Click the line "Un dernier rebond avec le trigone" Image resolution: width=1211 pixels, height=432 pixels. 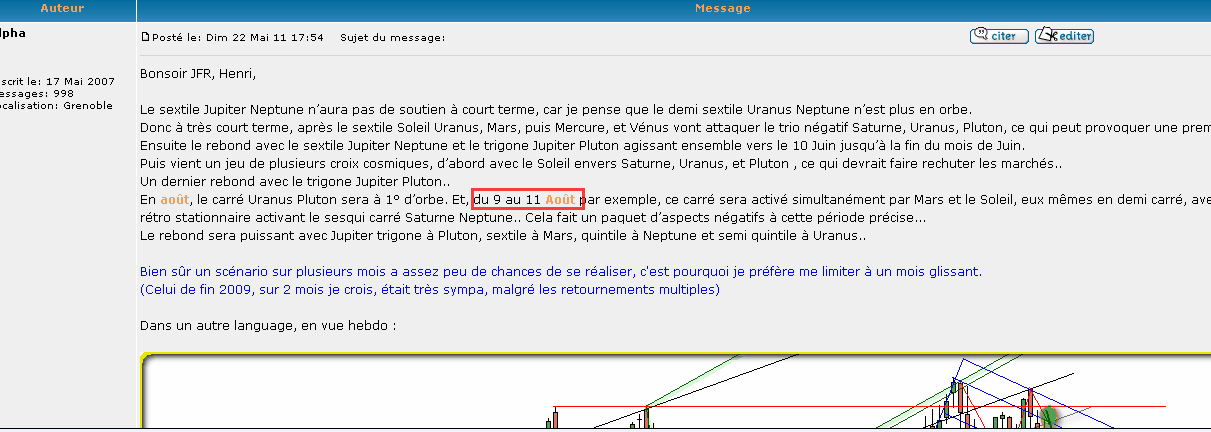tap(295, 182)
